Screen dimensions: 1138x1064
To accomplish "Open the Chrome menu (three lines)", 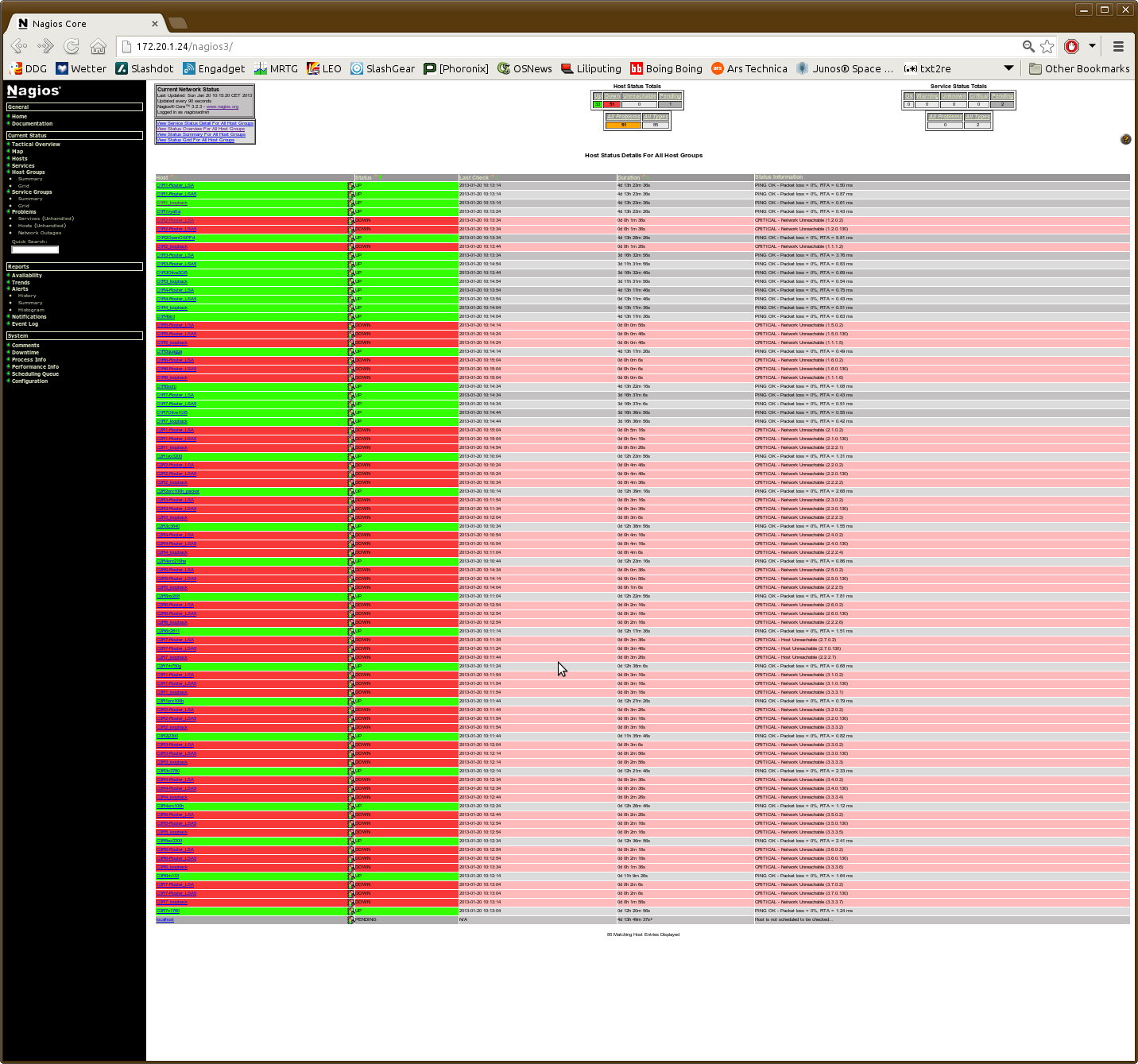I will point(1118,46).
